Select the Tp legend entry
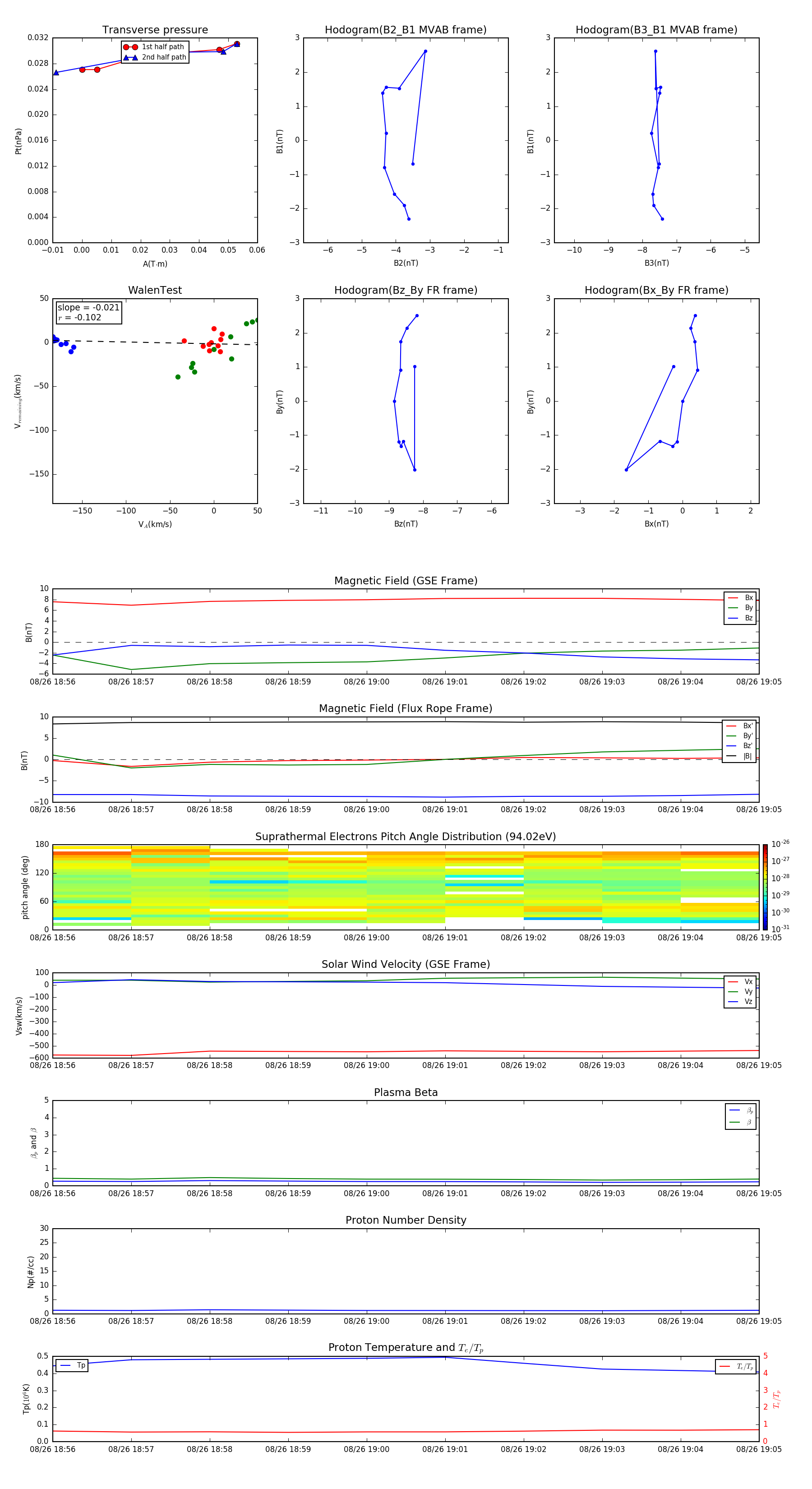 click(x=72, y=1365)
